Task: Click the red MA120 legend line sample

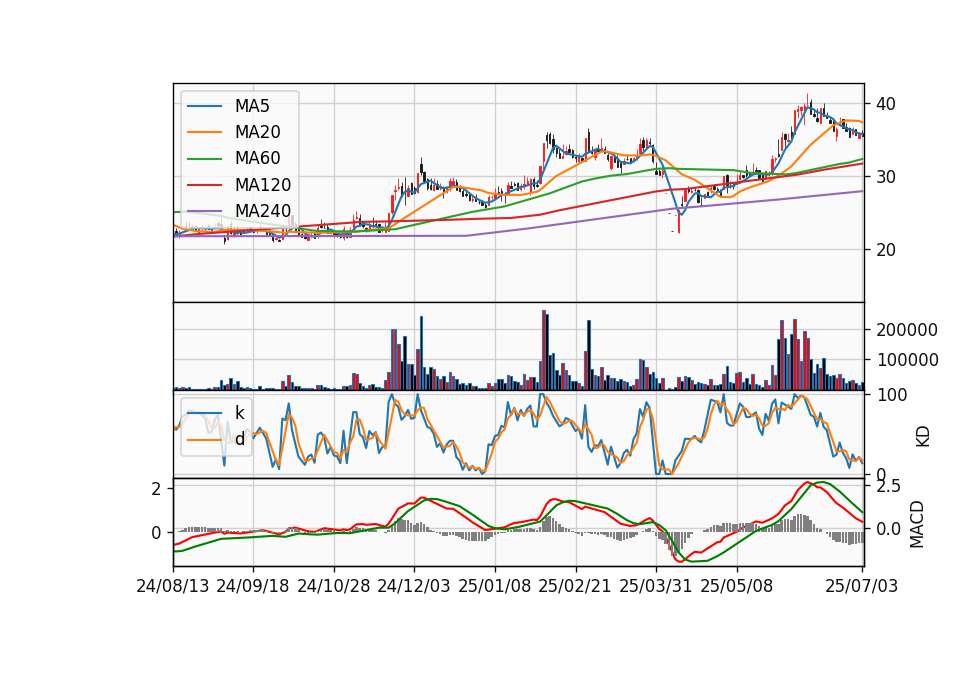Action: 204,185
